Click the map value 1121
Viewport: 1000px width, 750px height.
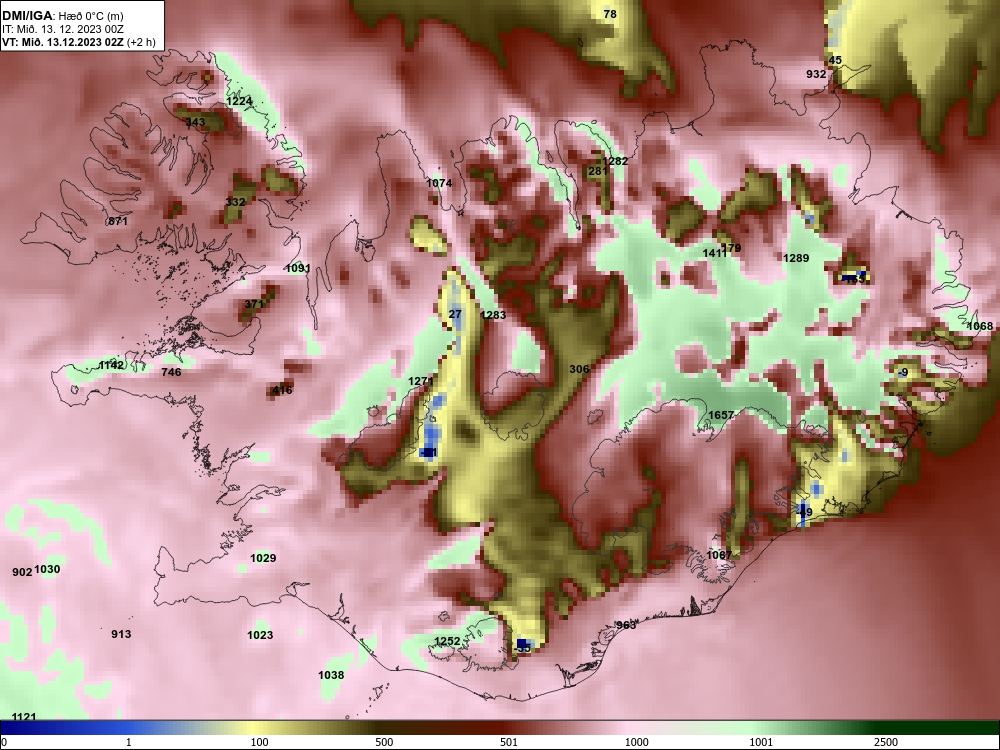click(24, 717)
